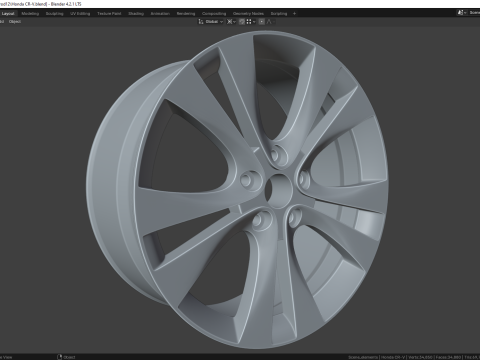Click the Honda CR-V scene statistics text
480x360 pixels.
click(x=393, y=357)
